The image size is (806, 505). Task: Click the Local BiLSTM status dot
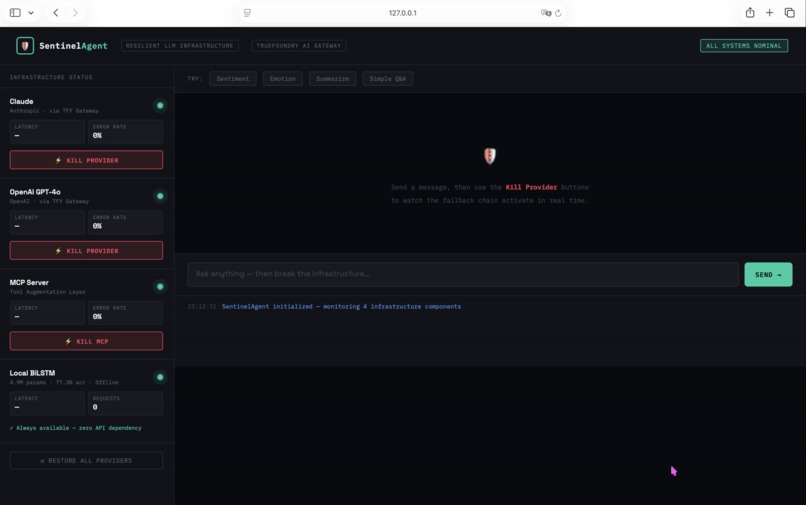(160, 377)
